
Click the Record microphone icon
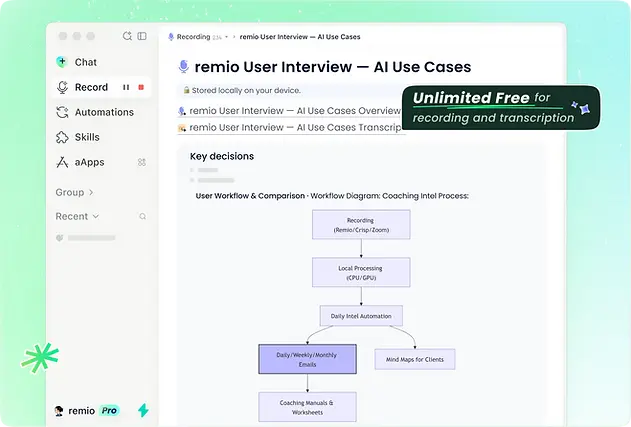pyautogui.click(x=62, y=87)
